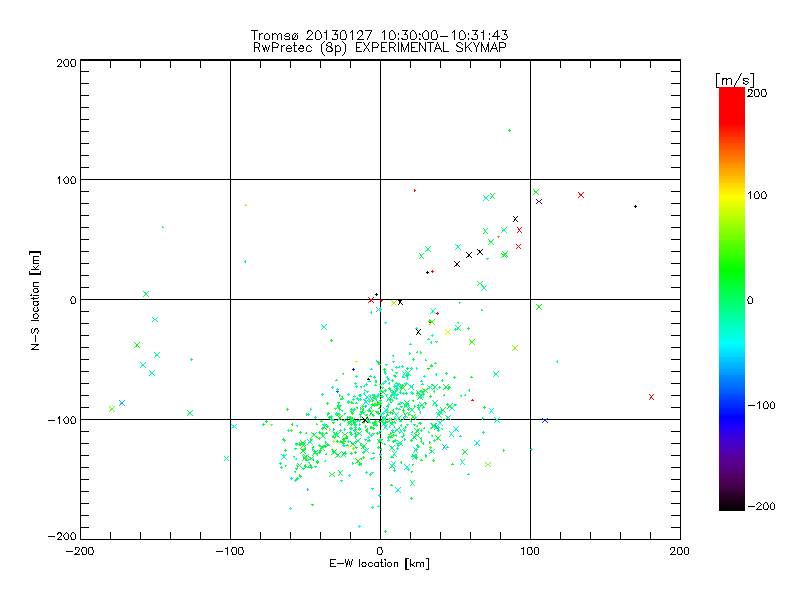The image size is (800, 600).
Task: Select the "N-S location [km]" axis label
Action: tap(35, 300)
